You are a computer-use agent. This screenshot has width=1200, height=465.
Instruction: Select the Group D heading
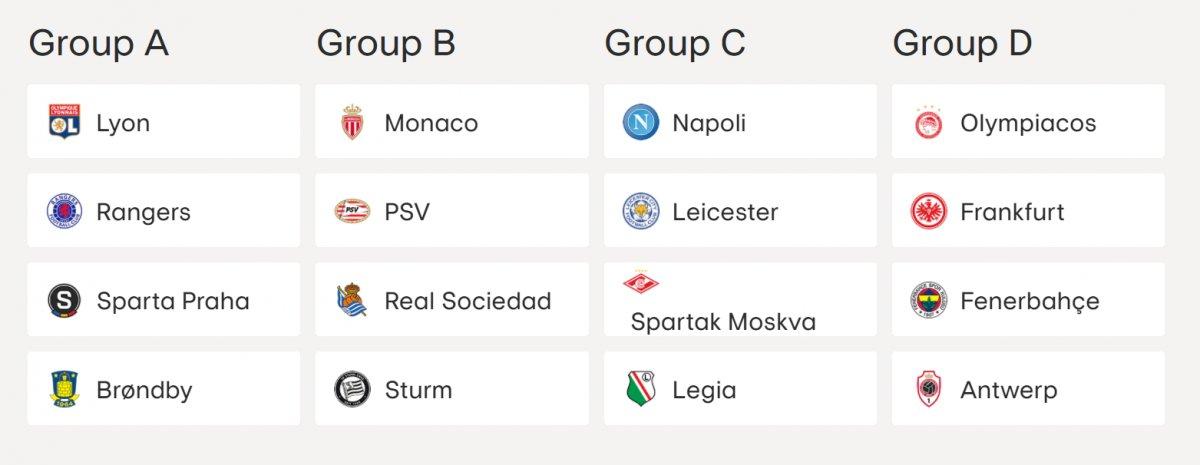click(962, 44)
